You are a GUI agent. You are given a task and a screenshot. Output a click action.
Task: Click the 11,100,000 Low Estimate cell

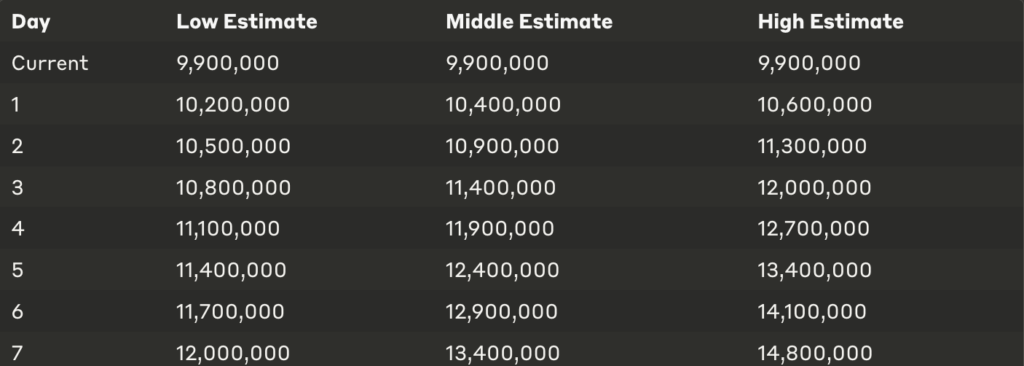tap(228, 229)
